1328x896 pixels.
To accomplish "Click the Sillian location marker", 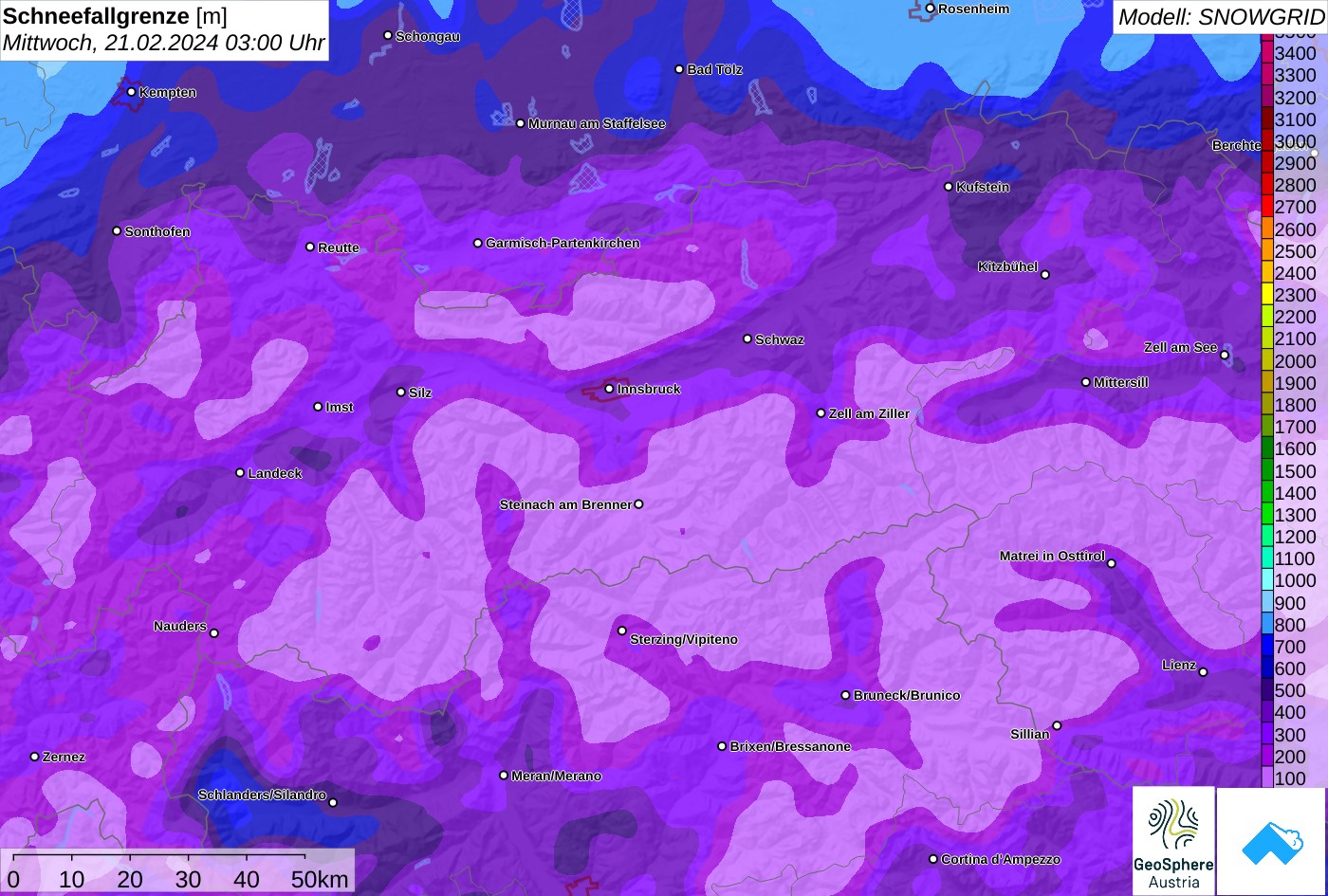I will (x=1057, y=725).
